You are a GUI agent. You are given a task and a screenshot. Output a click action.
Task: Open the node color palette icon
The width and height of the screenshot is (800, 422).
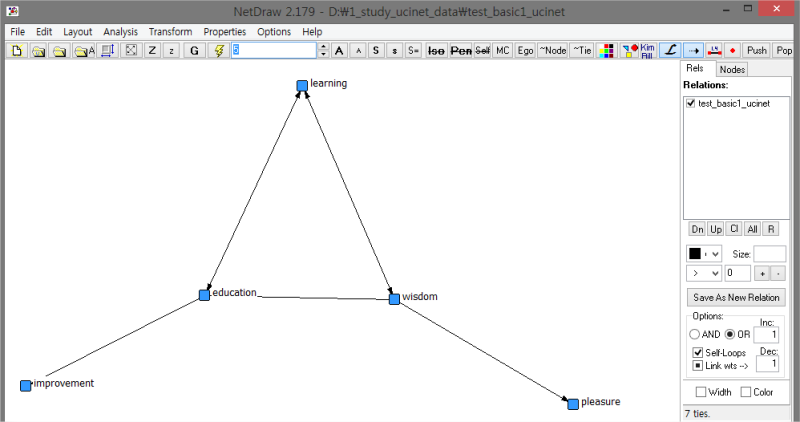(606, 51)
